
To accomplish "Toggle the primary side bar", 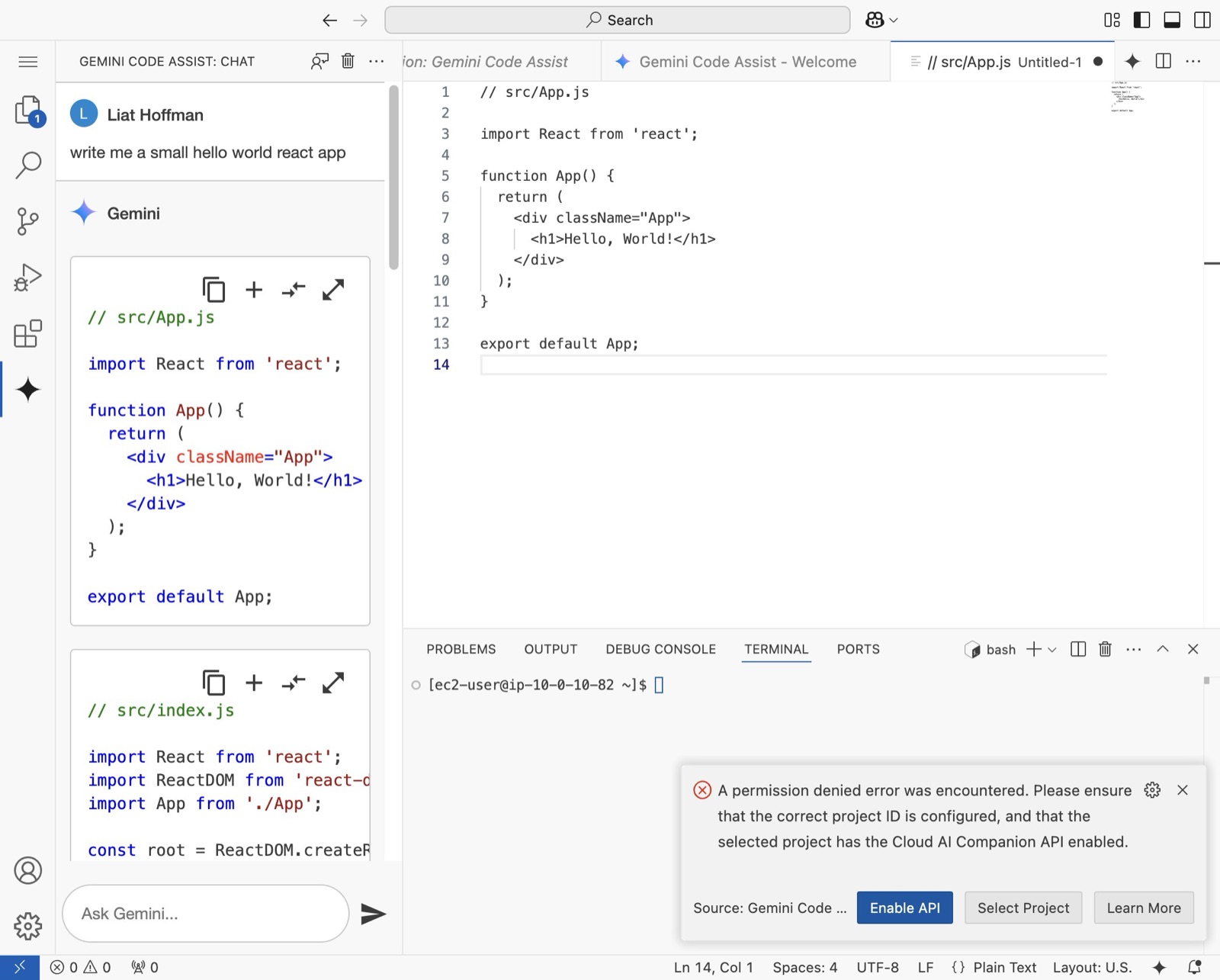I will [x=1141, y=20].
